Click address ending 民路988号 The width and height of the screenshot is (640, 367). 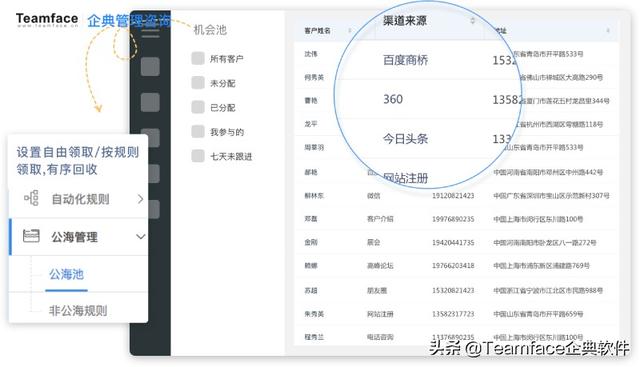[x=548, y=290]
